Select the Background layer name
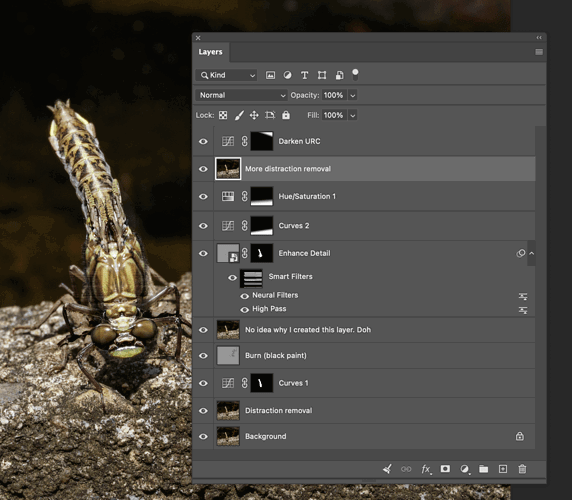The width and height of the screenshot is (572, 500). coord(266,437)
